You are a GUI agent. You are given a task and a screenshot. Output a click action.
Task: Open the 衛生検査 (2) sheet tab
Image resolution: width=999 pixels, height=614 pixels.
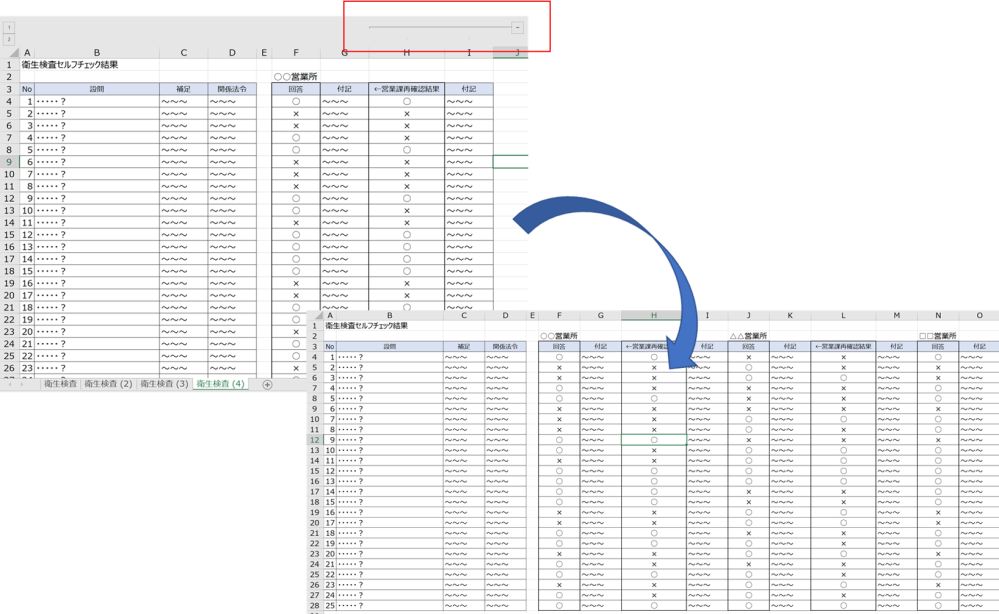(108, 384)
